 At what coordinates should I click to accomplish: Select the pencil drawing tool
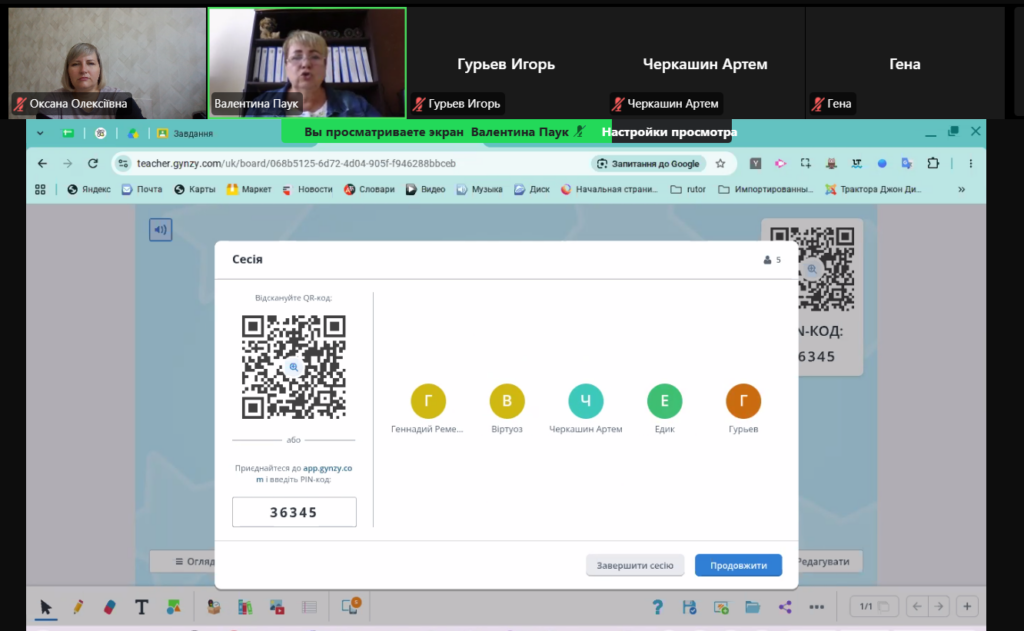click(78, 607)
